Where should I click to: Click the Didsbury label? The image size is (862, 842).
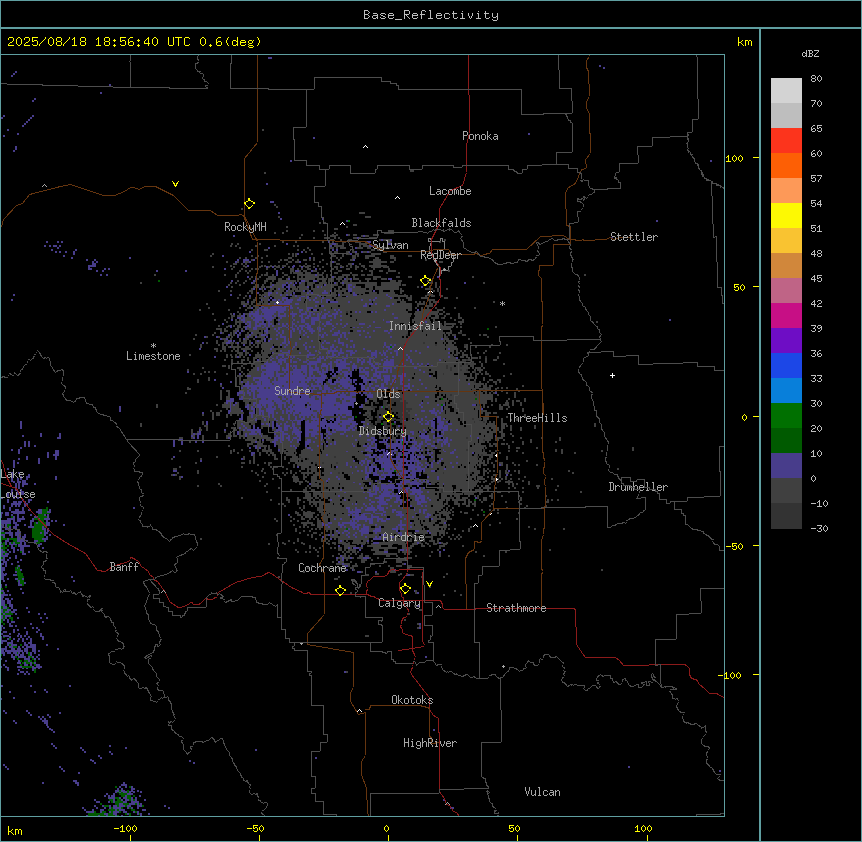coord(383,431)
